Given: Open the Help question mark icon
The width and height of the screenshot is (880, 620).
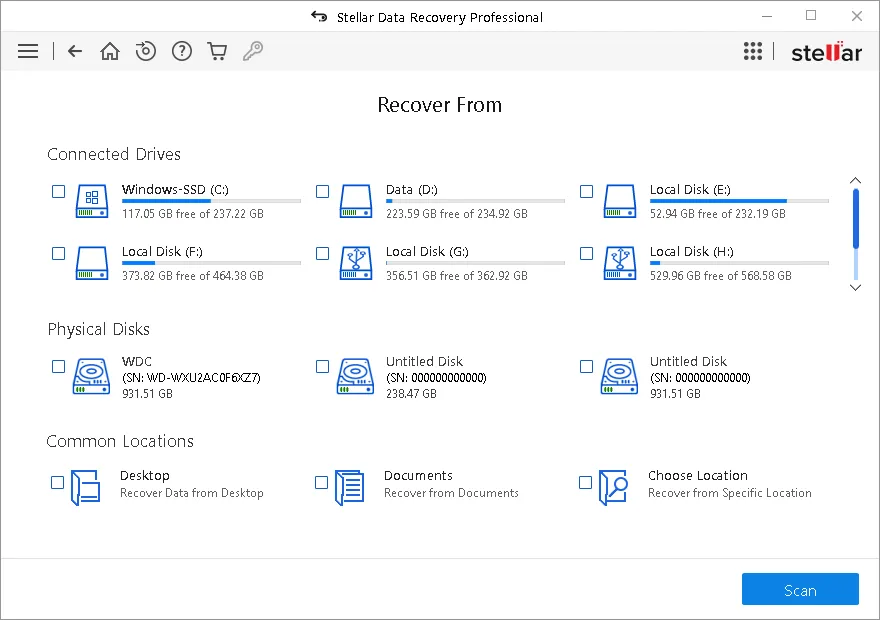Looking at the screenshot, I should [x=181, y=51].
